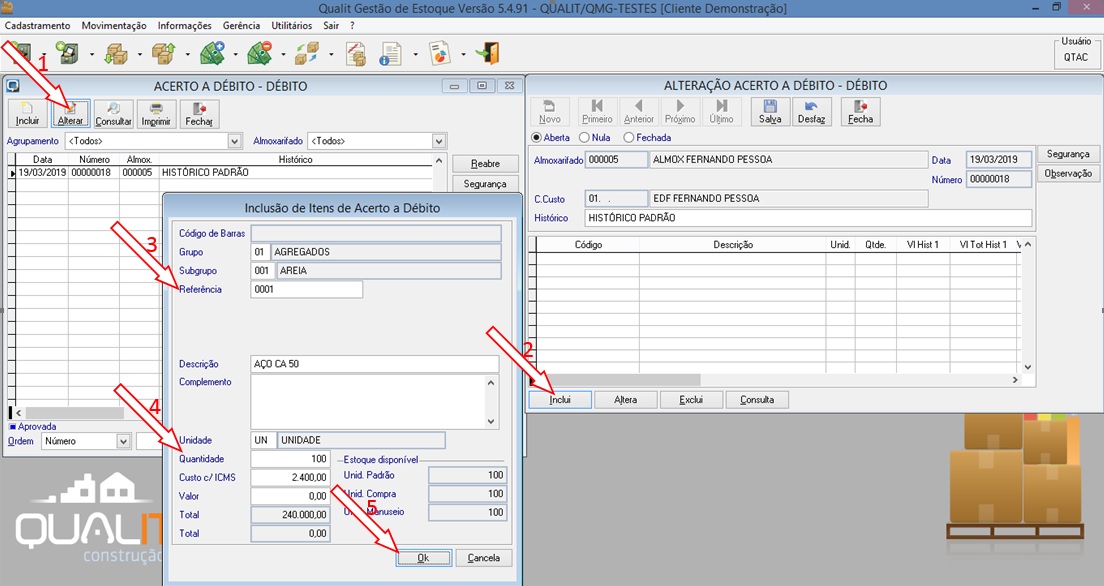
Task: Click Novo in Alteração window toolbar
Action: pos(549,111)
